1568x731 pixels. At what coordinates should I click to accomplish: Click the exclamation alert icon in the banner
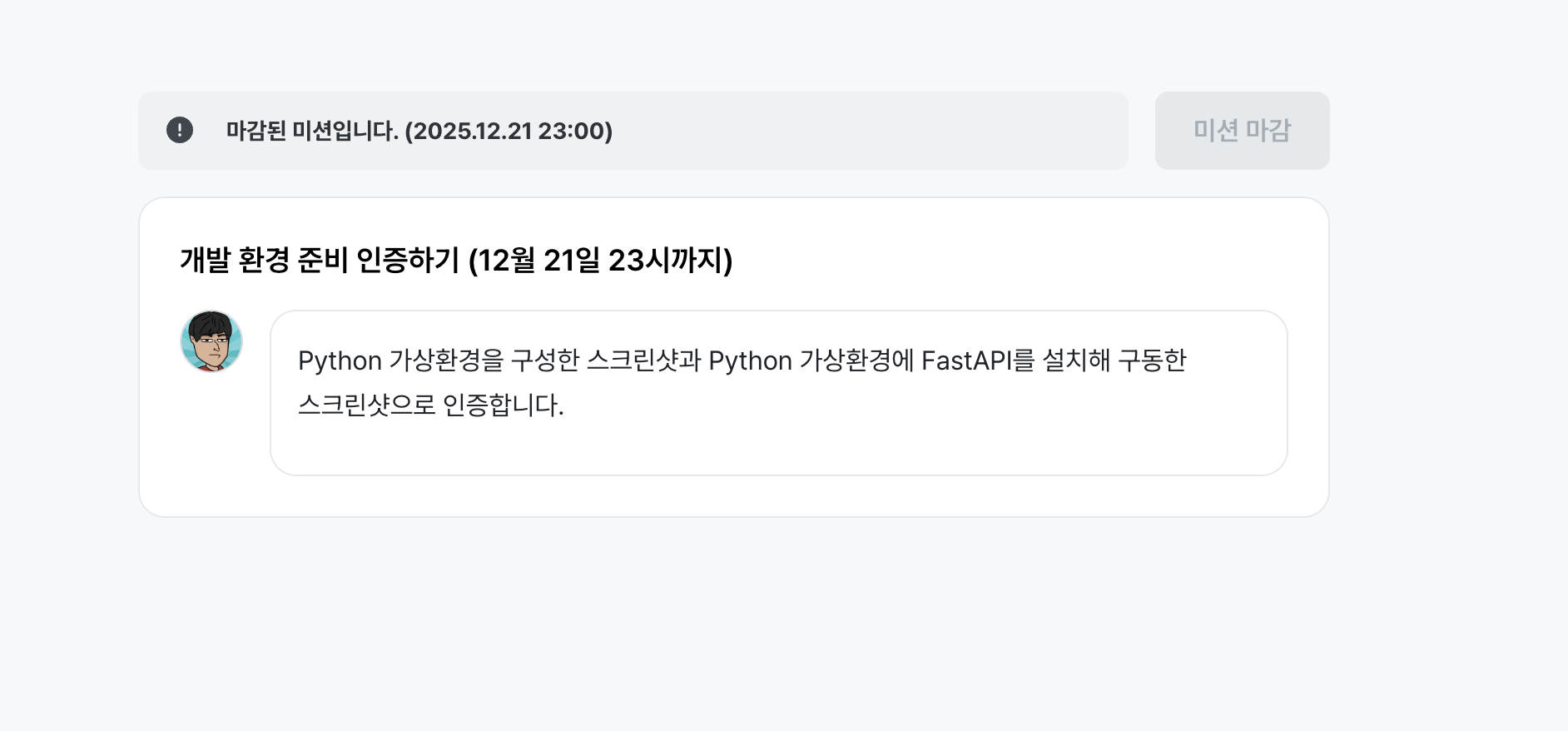pyautogui.click(x=180, y=130)
